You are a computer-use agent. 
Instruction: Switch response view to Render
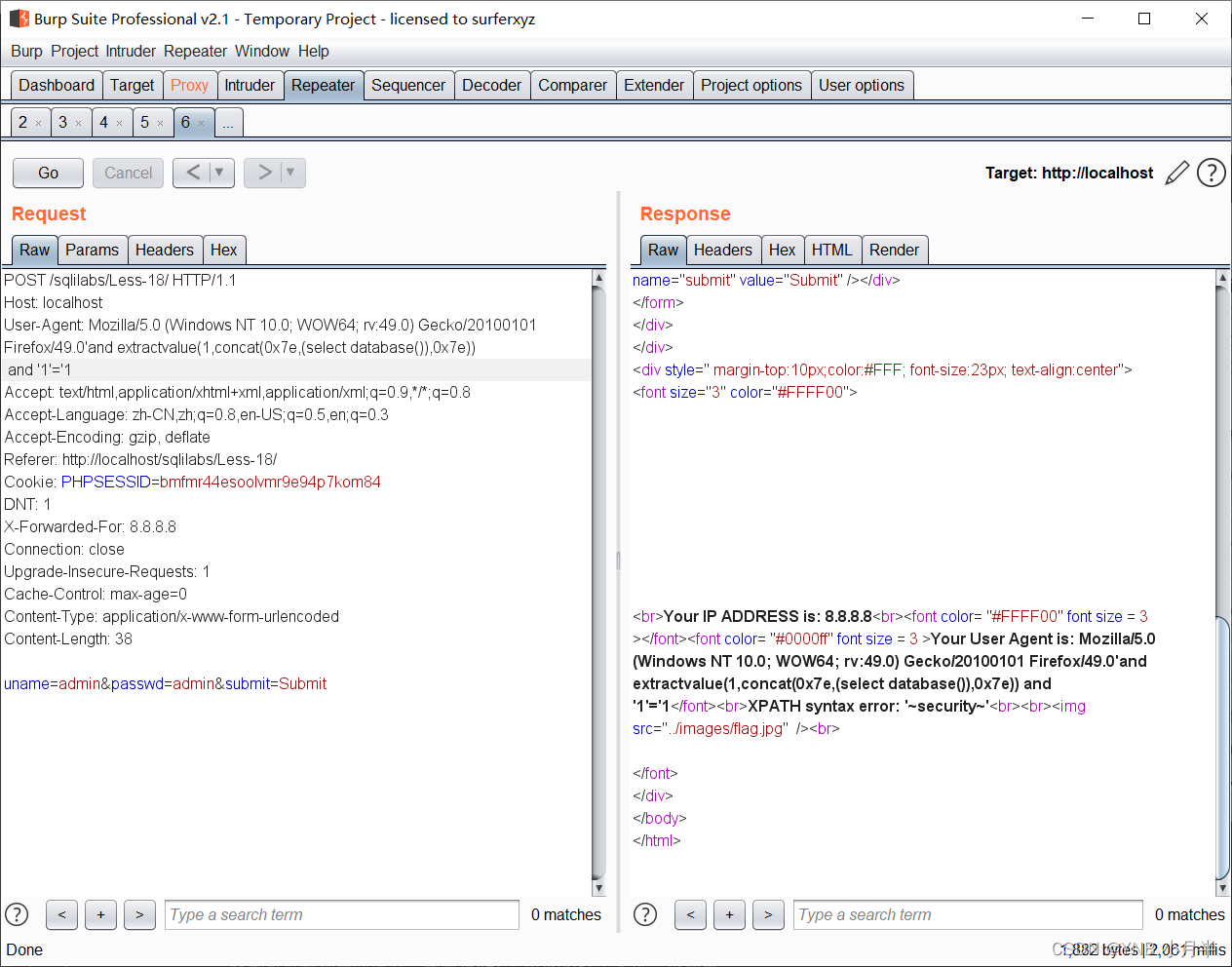tap(894, 250)
